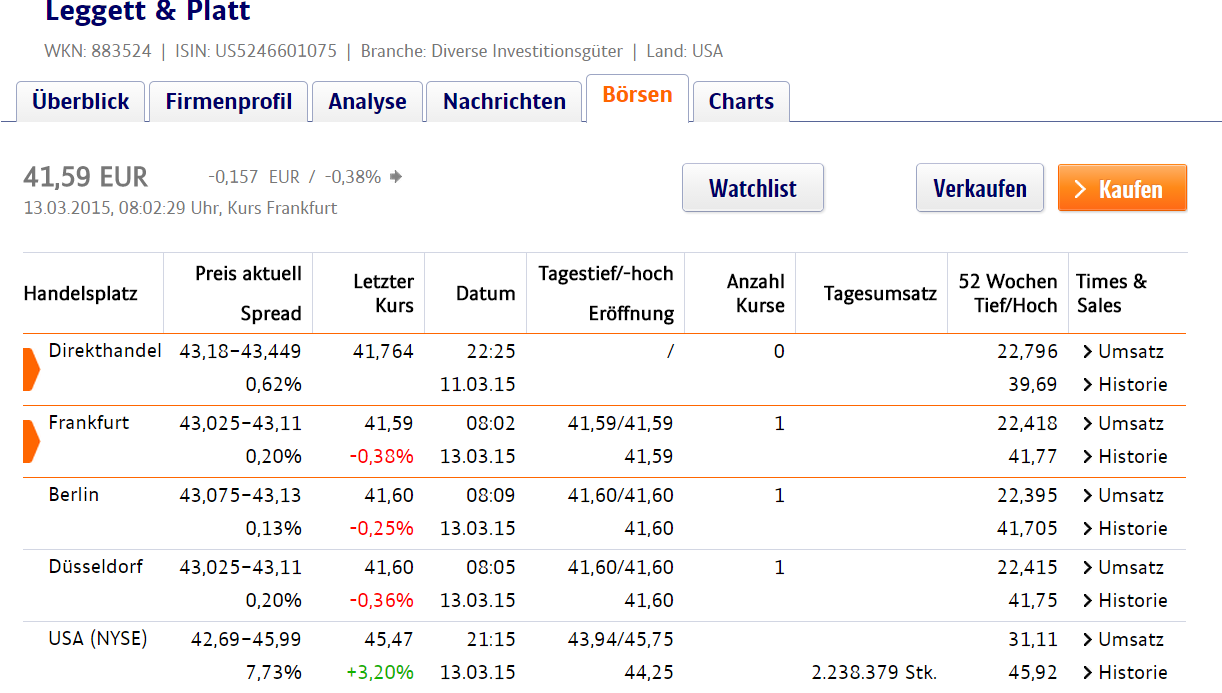Screen dimensions: 1222x693
Task: Click the orange Kaufen button
Action: (x=1122, y=188)
